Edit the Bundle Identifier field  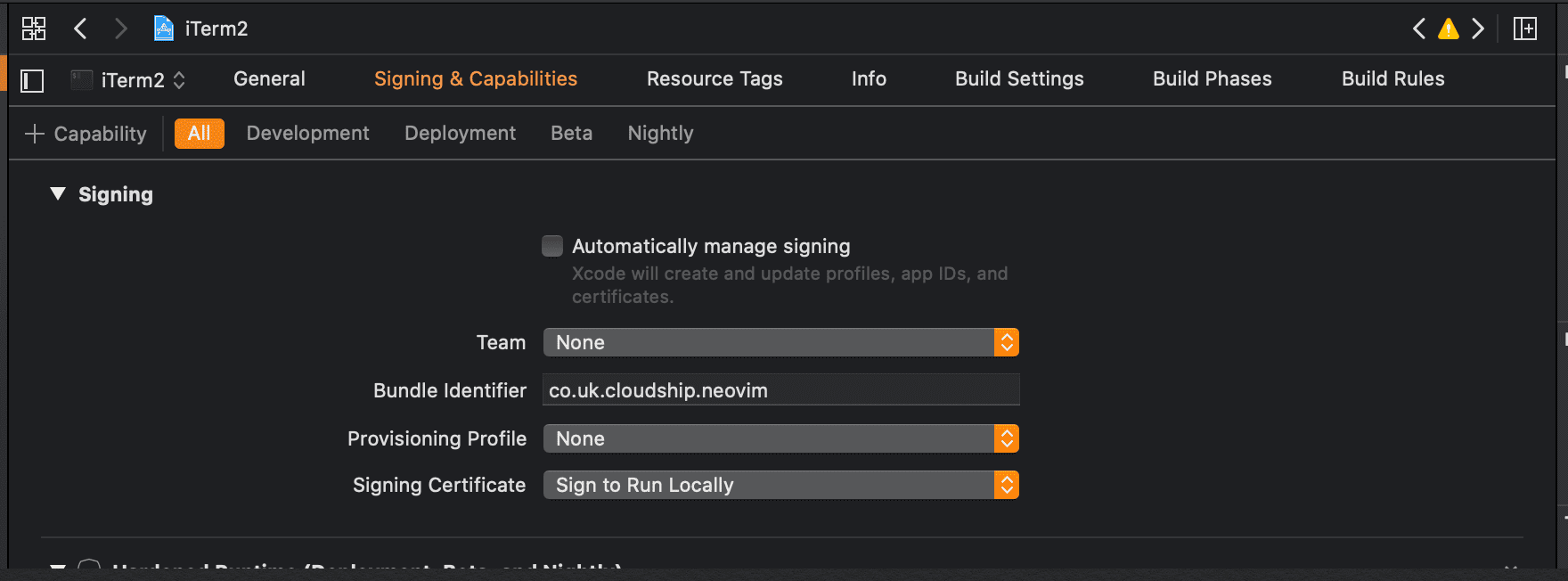pos(781,390)
